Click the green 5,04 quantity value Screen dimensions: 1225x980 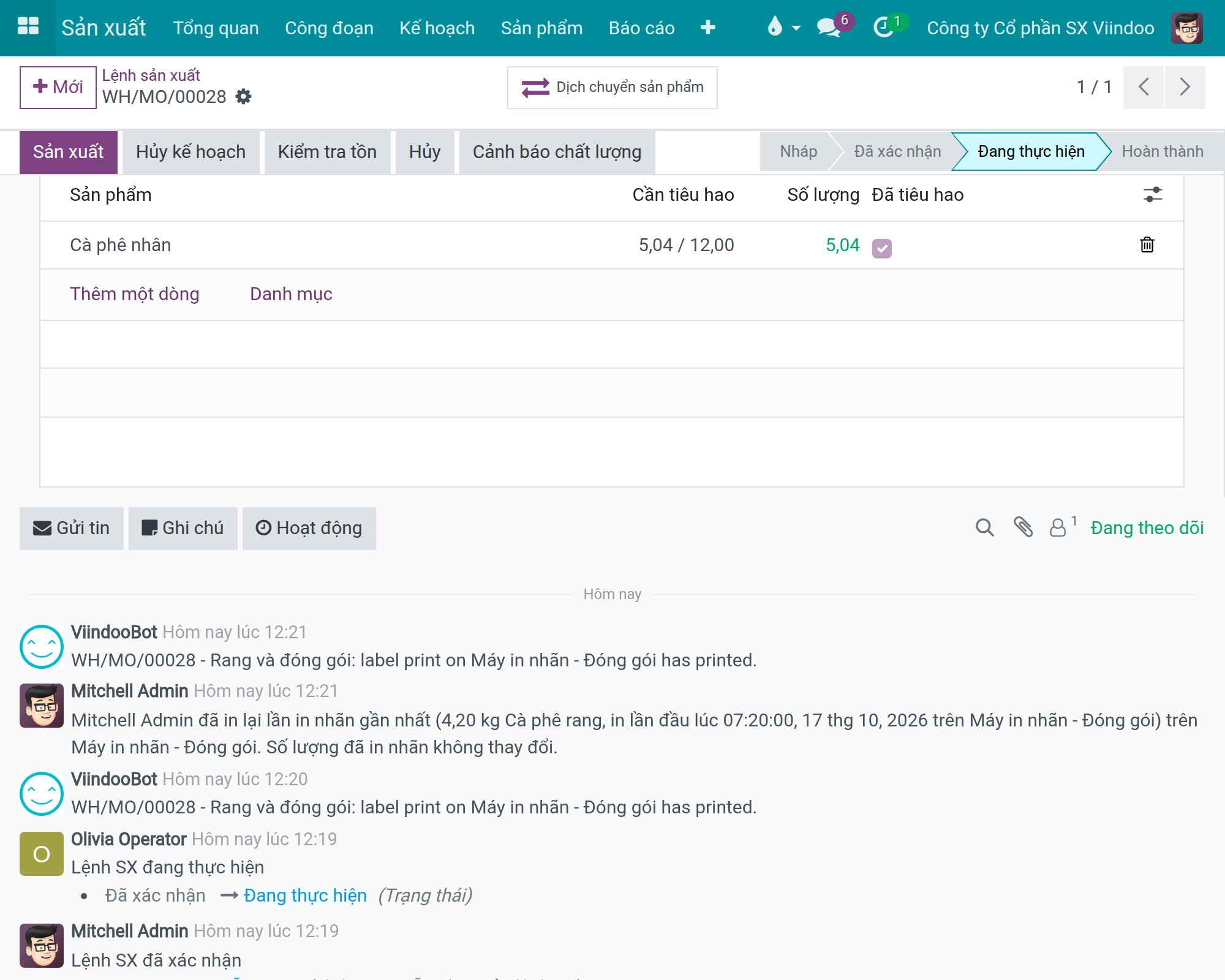tap(843, 245)
